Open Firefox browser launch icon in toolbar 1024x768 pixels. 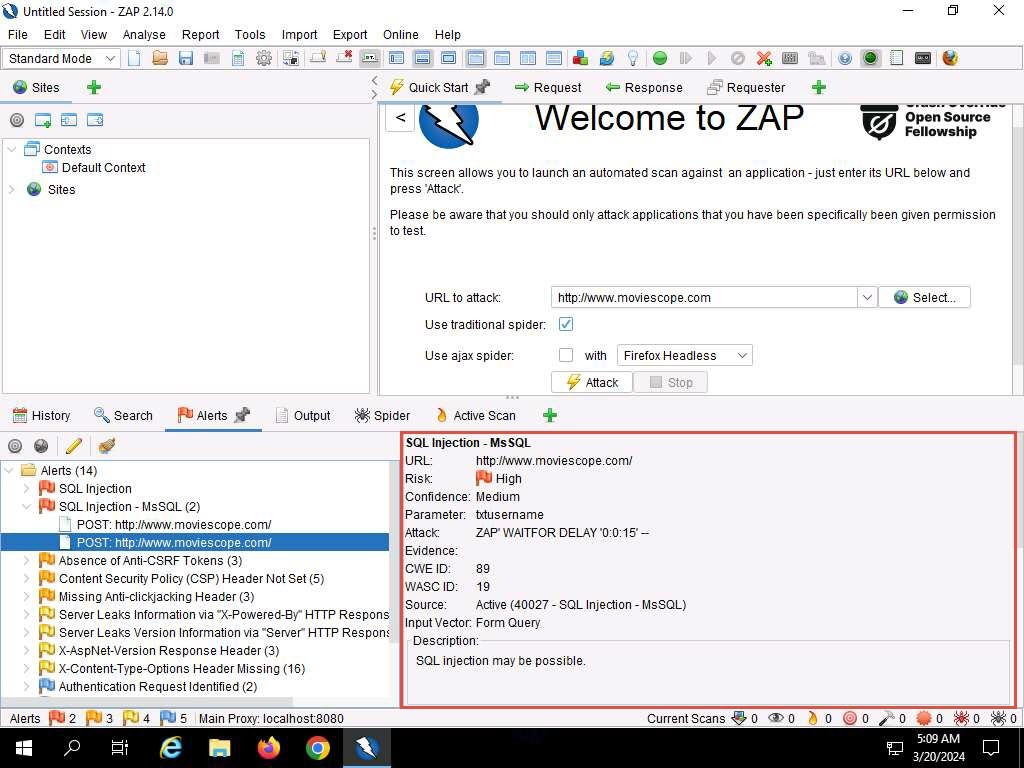pos(950,58)
